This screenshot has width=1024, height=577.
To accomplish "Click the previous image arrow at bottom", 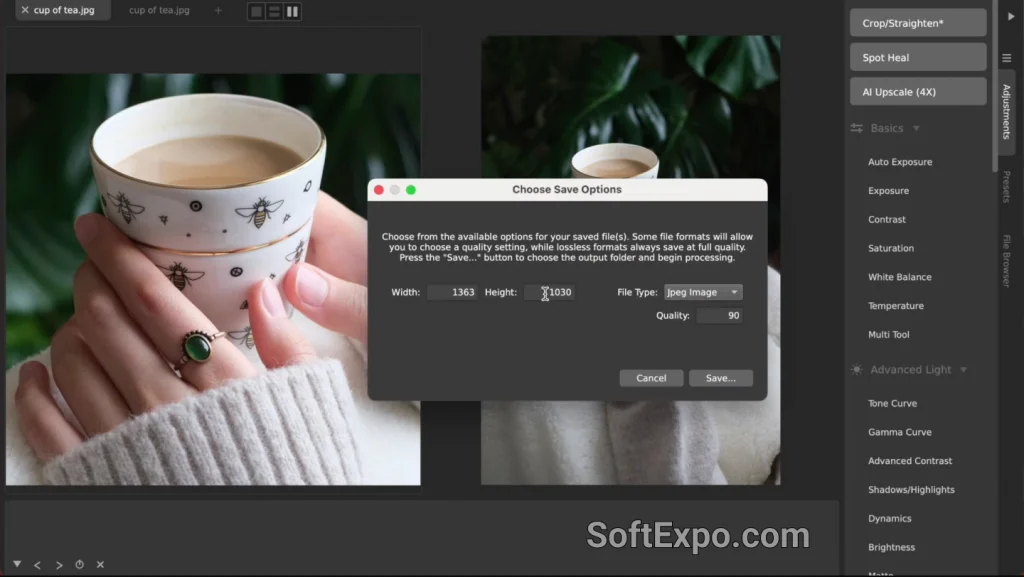I will (37, 565).
